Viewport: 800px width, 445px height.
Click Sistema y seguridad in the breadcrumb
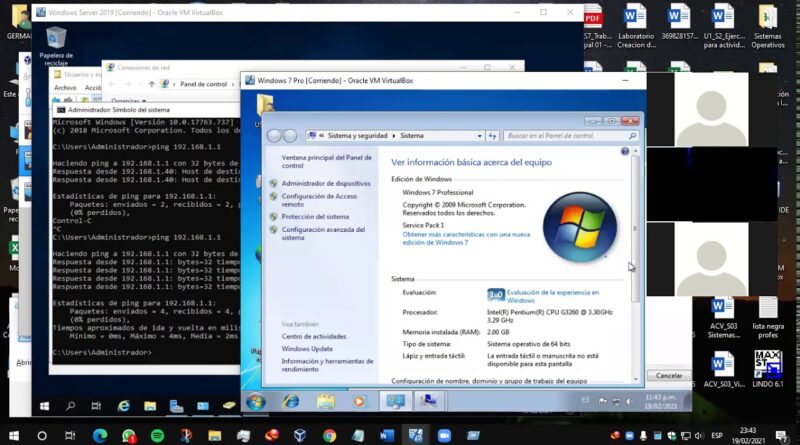[358, 136]
